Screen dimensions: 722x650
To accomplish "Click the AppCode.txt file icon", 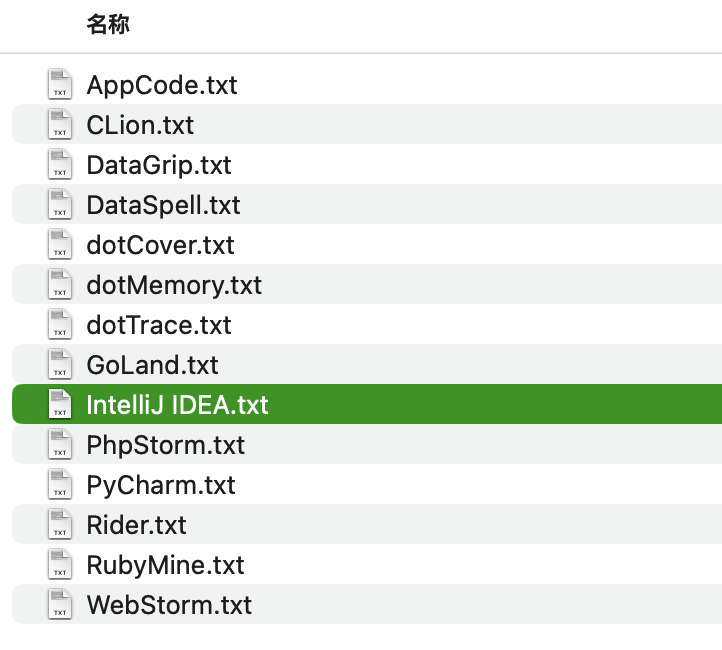I will 60,84.
